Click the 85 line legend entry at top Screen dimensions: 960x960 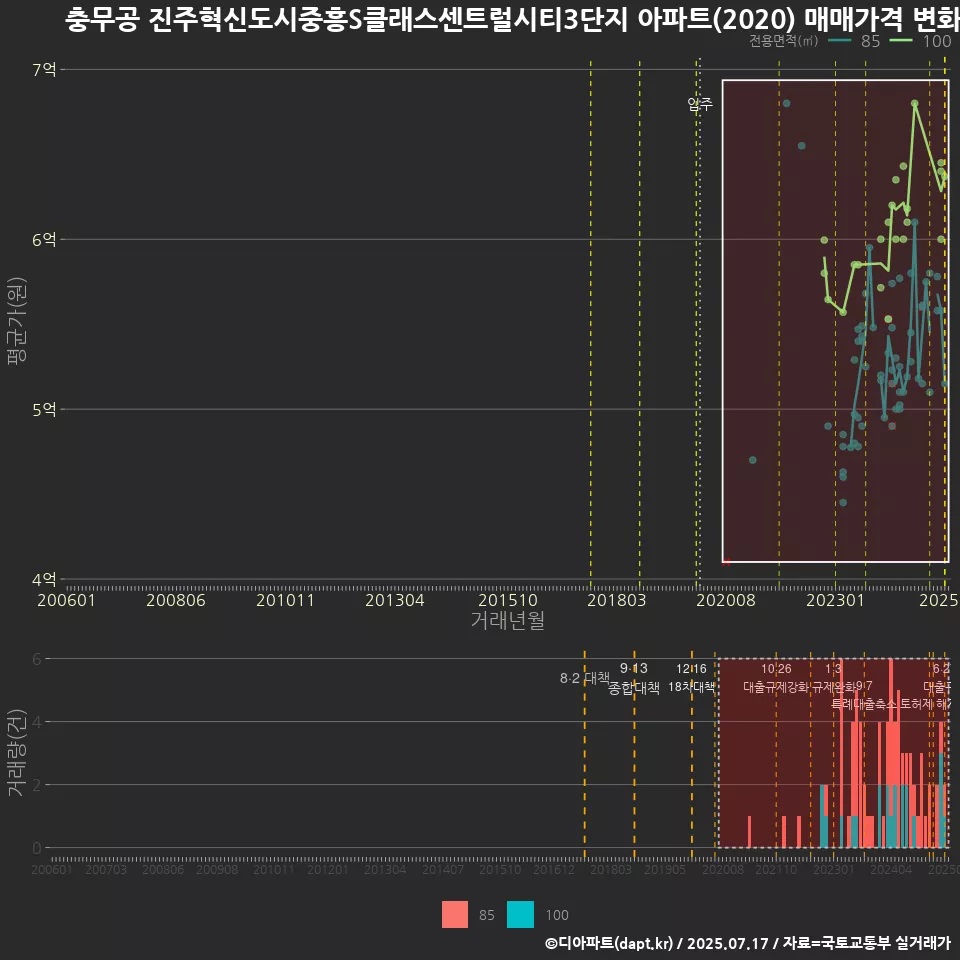854,41
